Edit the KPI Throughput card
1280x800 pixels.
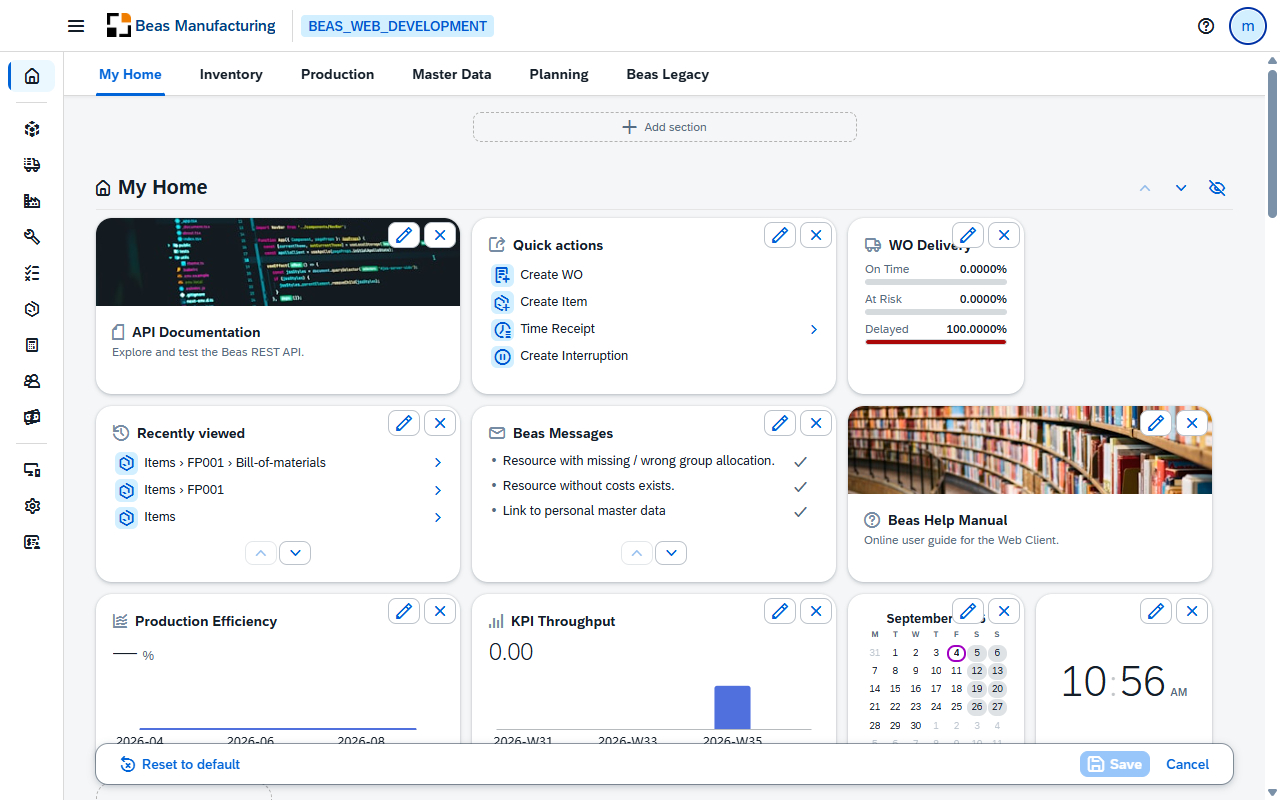click(780, 611)
